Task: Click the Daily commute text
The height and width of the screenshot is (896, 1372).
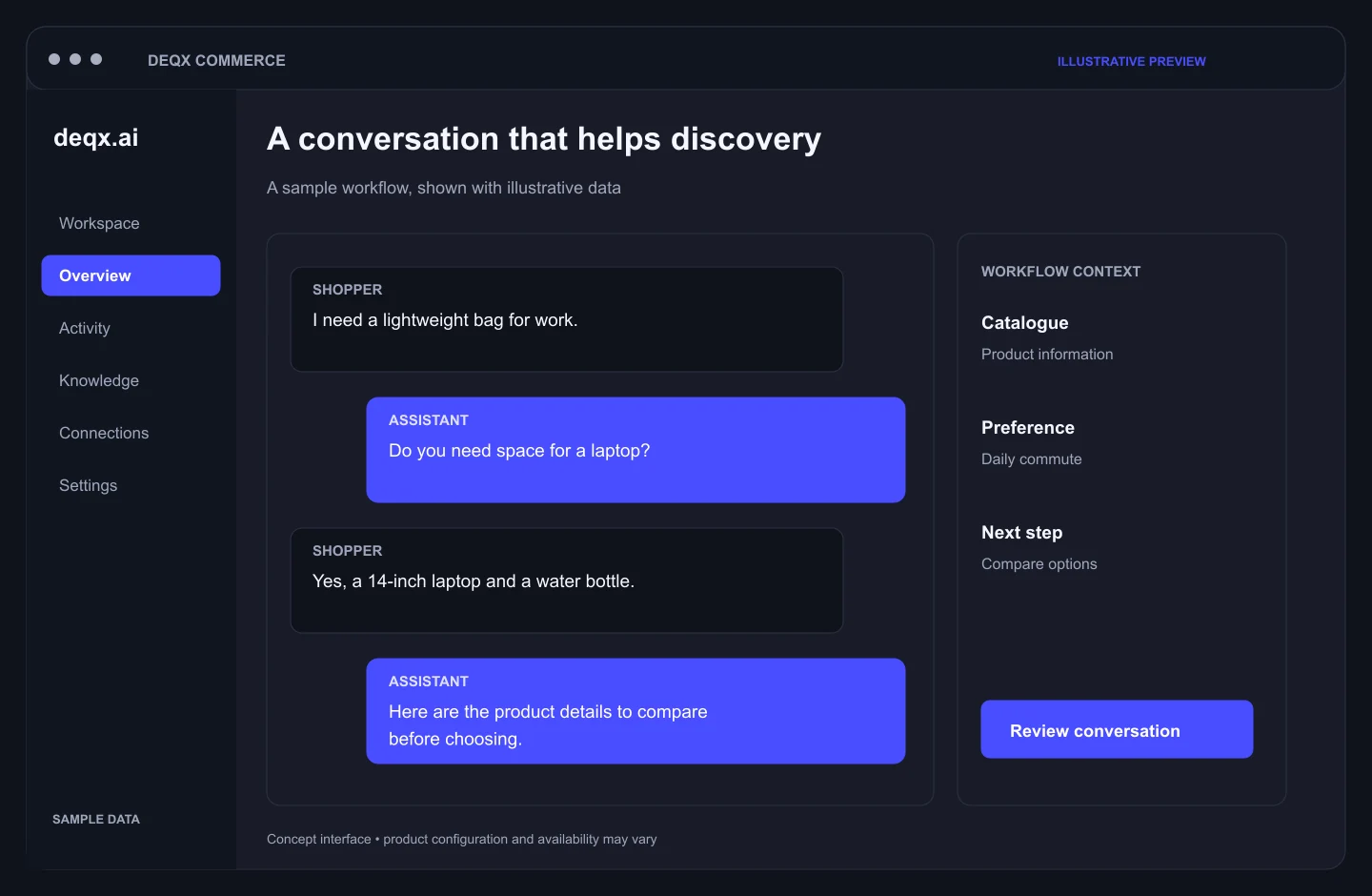Action: (1032, 458)
